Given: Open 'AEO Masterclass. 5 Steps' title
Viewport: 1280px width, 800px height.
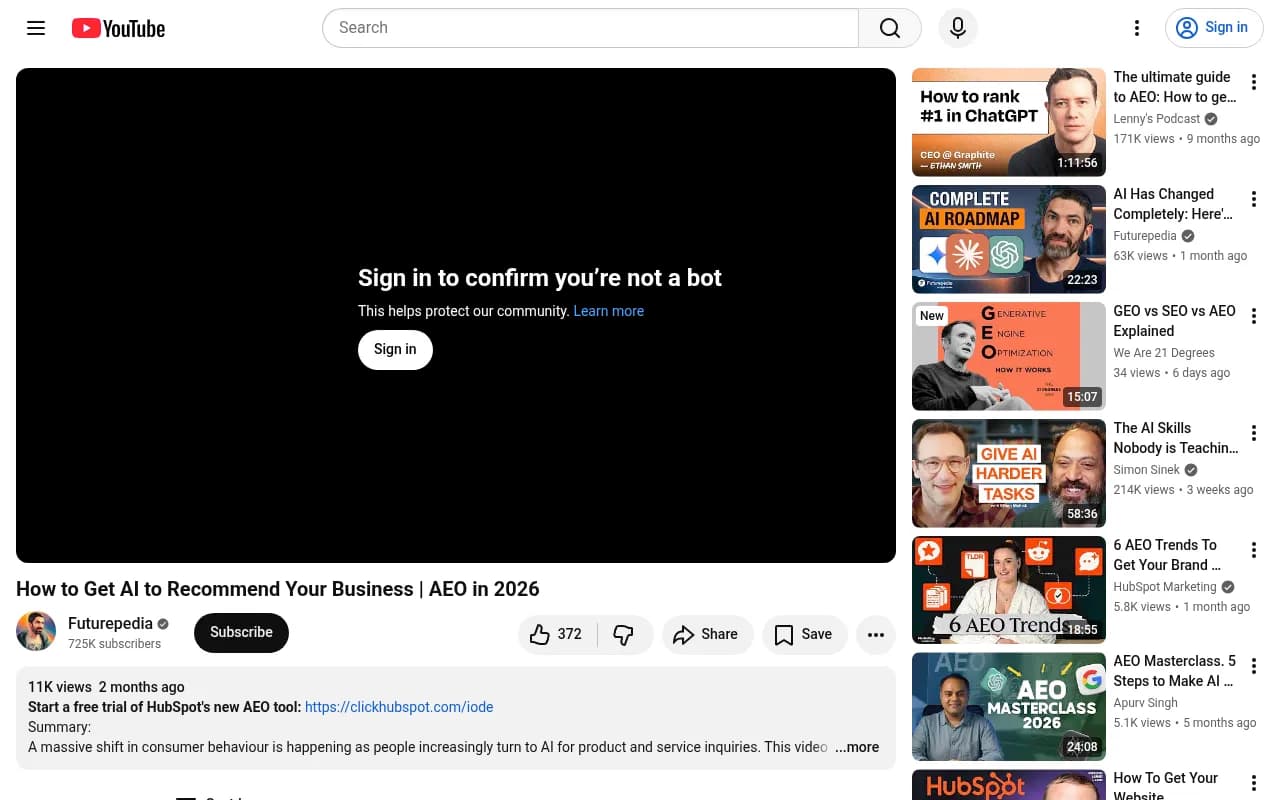Looking at the screenshot, I should pyautogui.click(x=1175, y=672).
